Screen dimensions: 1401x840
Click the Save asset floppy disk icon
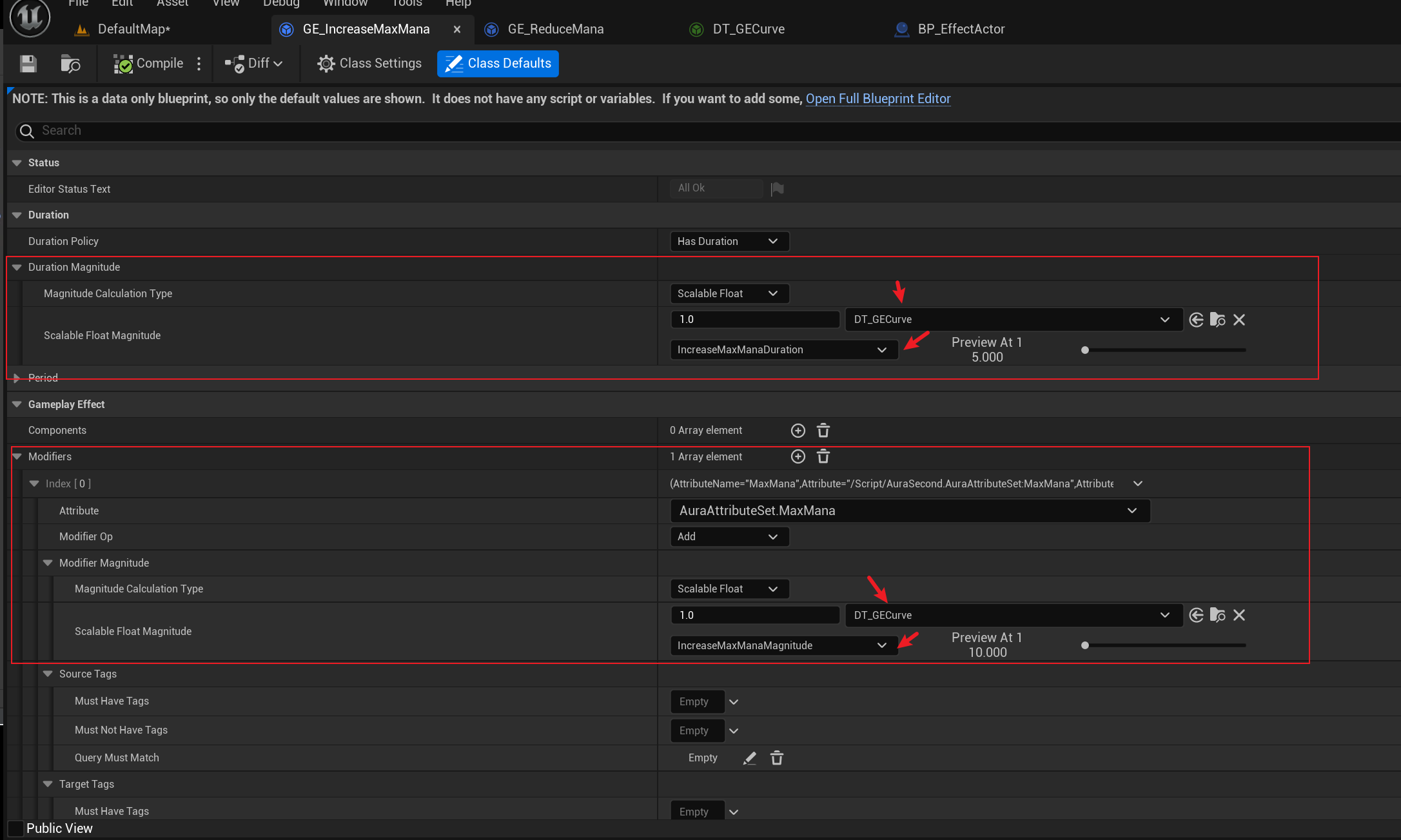pos(28,63)
